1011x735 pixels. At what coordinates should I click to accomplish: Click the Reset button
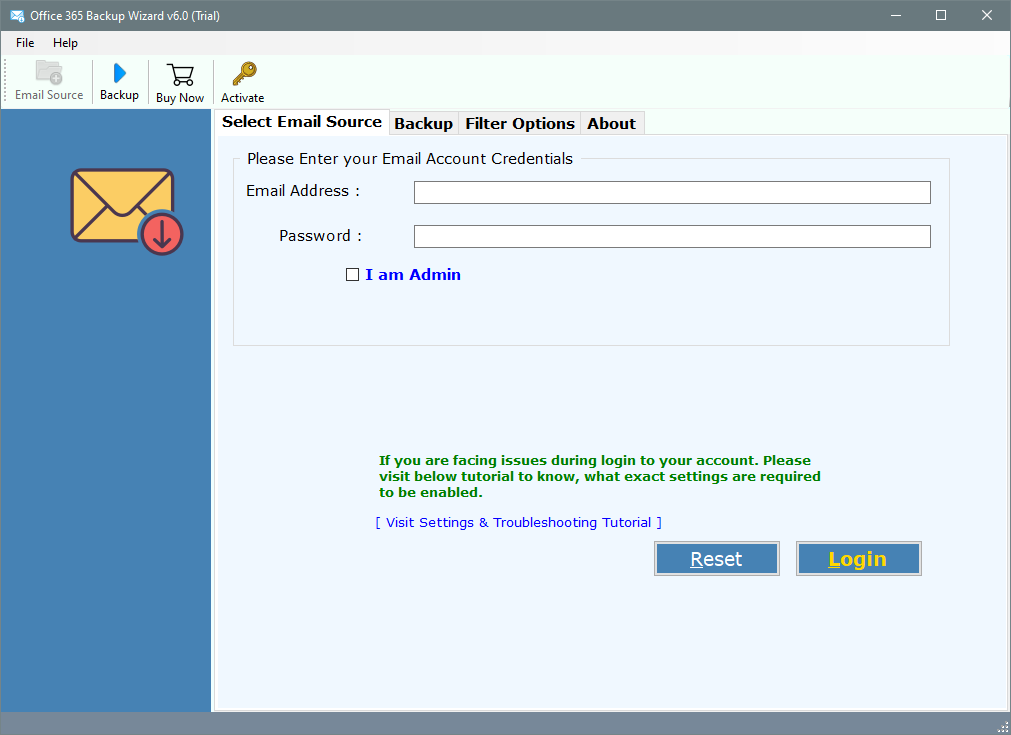point(716,558)
